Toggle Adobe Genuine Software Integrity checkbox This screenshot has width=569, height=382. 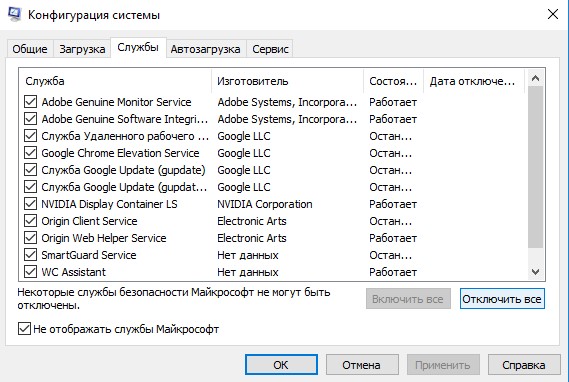tap(30, 119)
